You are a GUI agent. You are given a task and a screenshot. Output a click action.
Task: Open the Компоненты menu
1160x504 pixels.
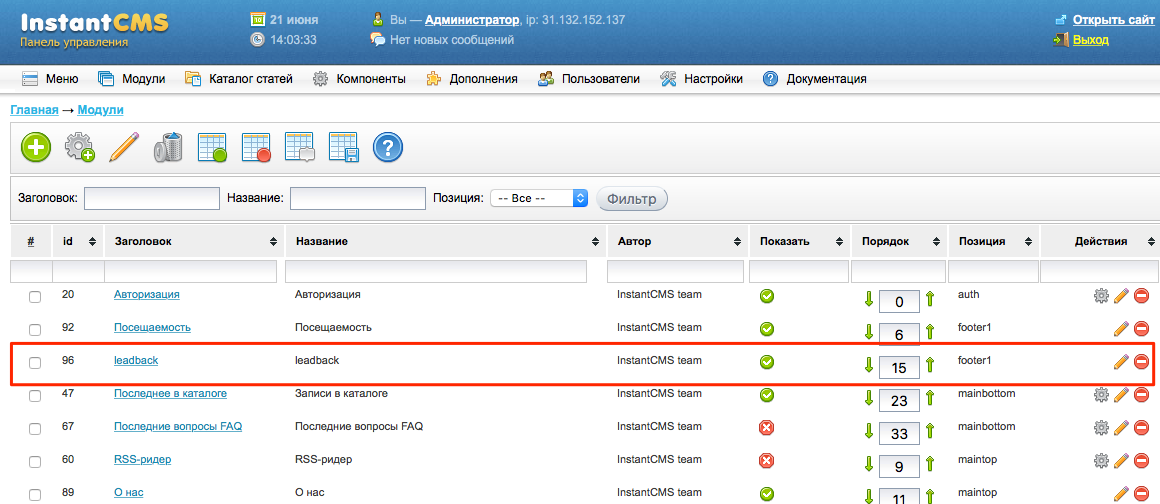359,79
